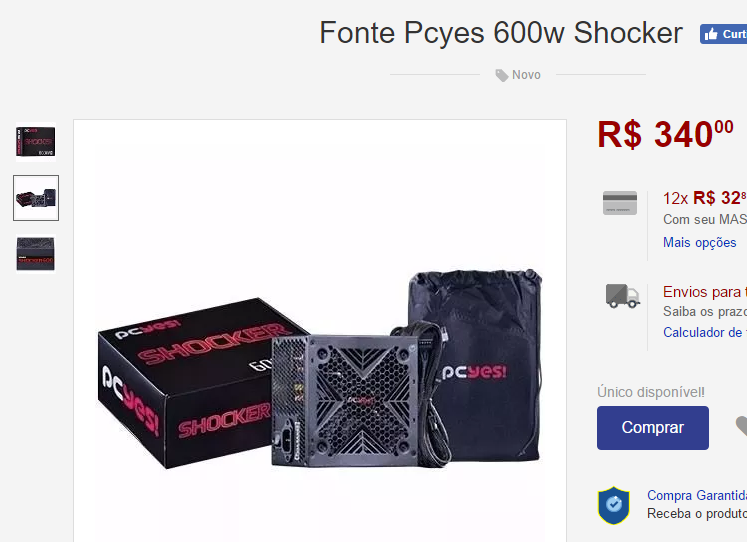Click the 12x R$ 32 installment text
747x542 pixels.
coord(705,198)
